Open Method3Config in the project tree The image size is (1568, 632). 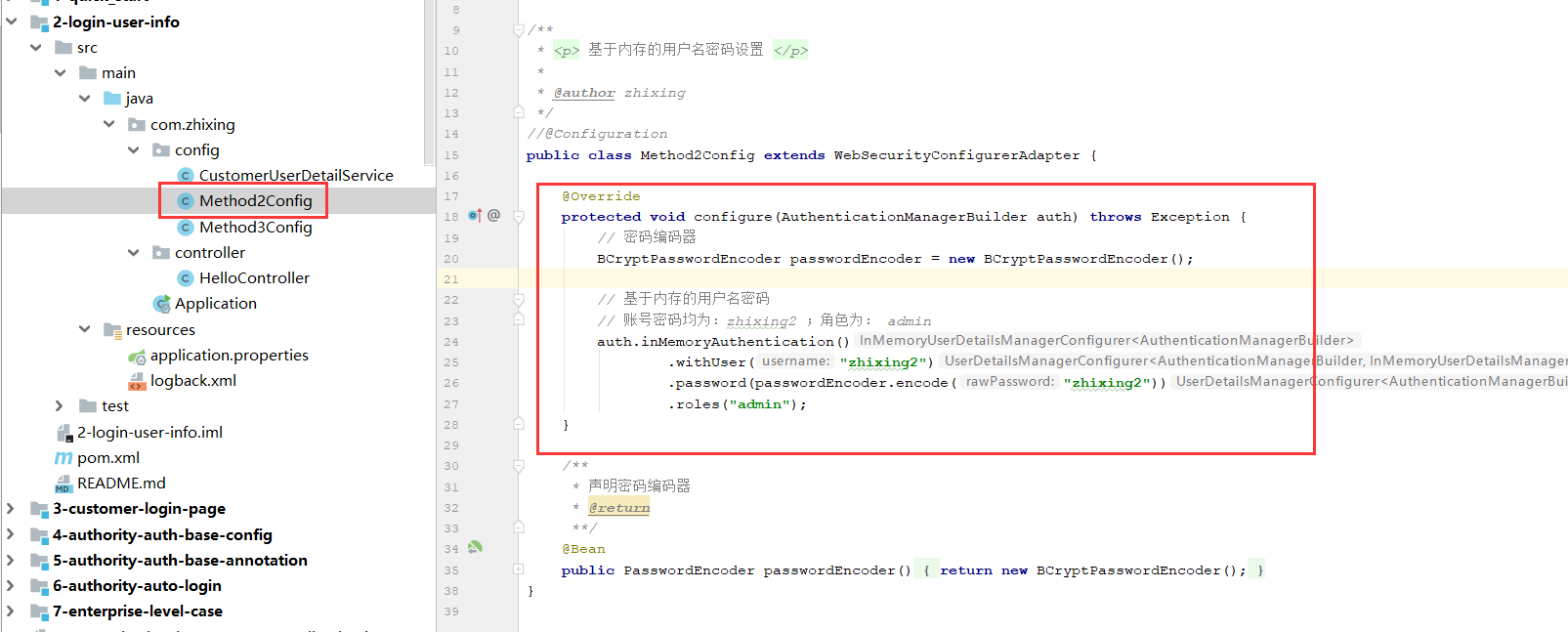(x=256, y=227)
